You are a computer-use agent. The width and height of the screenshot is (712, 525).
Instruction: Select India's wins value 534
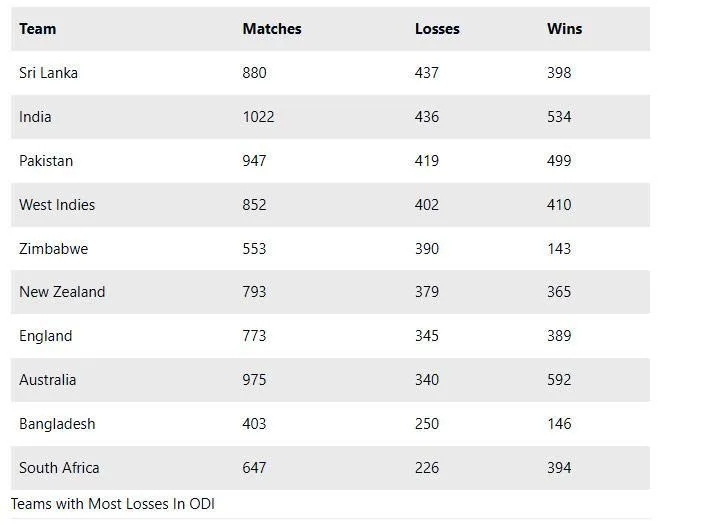point(559,117)
